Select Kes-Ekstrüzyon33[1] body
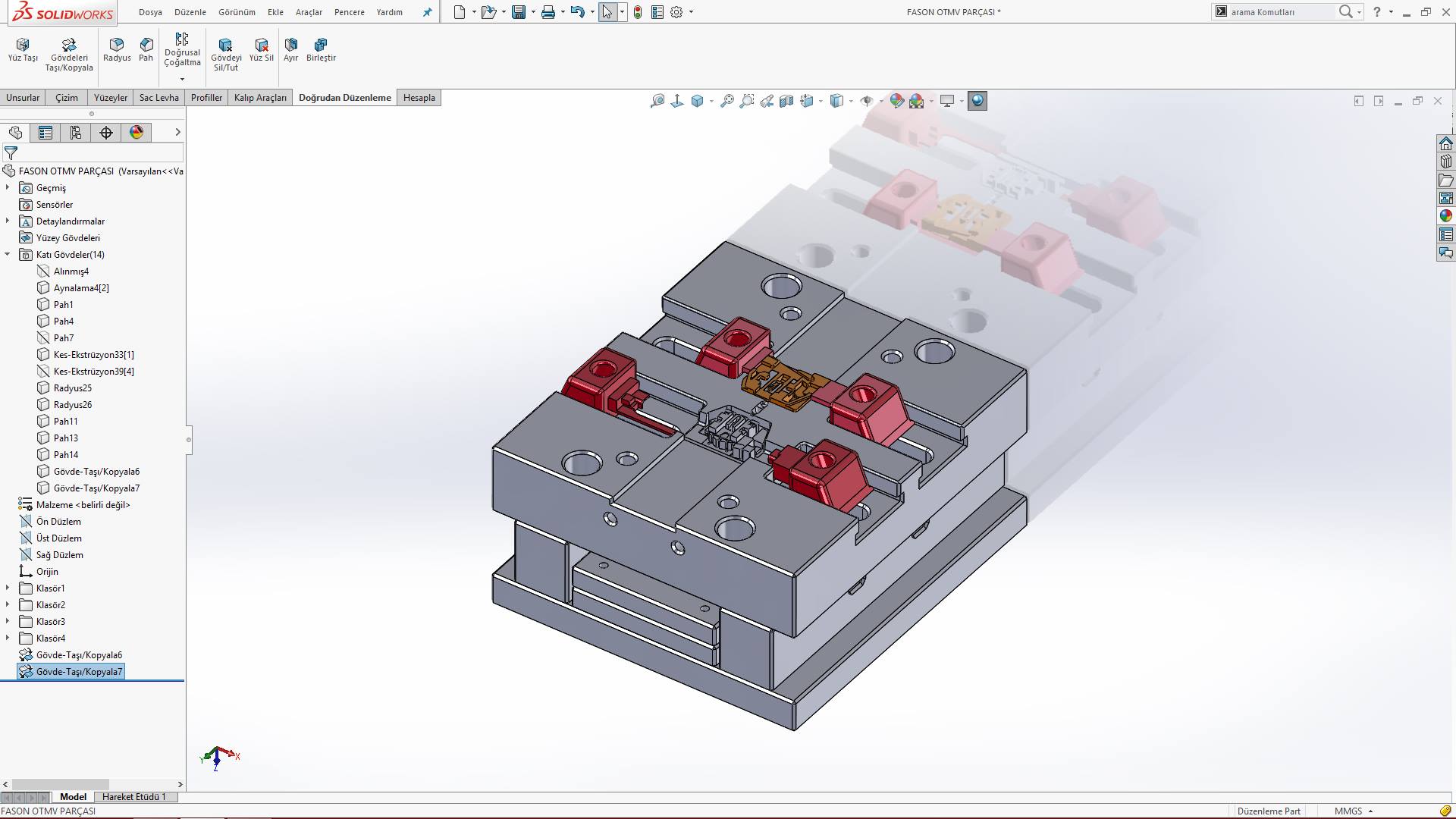Viewport: 1456px width, 819px height. pyautogui.click(x=94, y=354)
